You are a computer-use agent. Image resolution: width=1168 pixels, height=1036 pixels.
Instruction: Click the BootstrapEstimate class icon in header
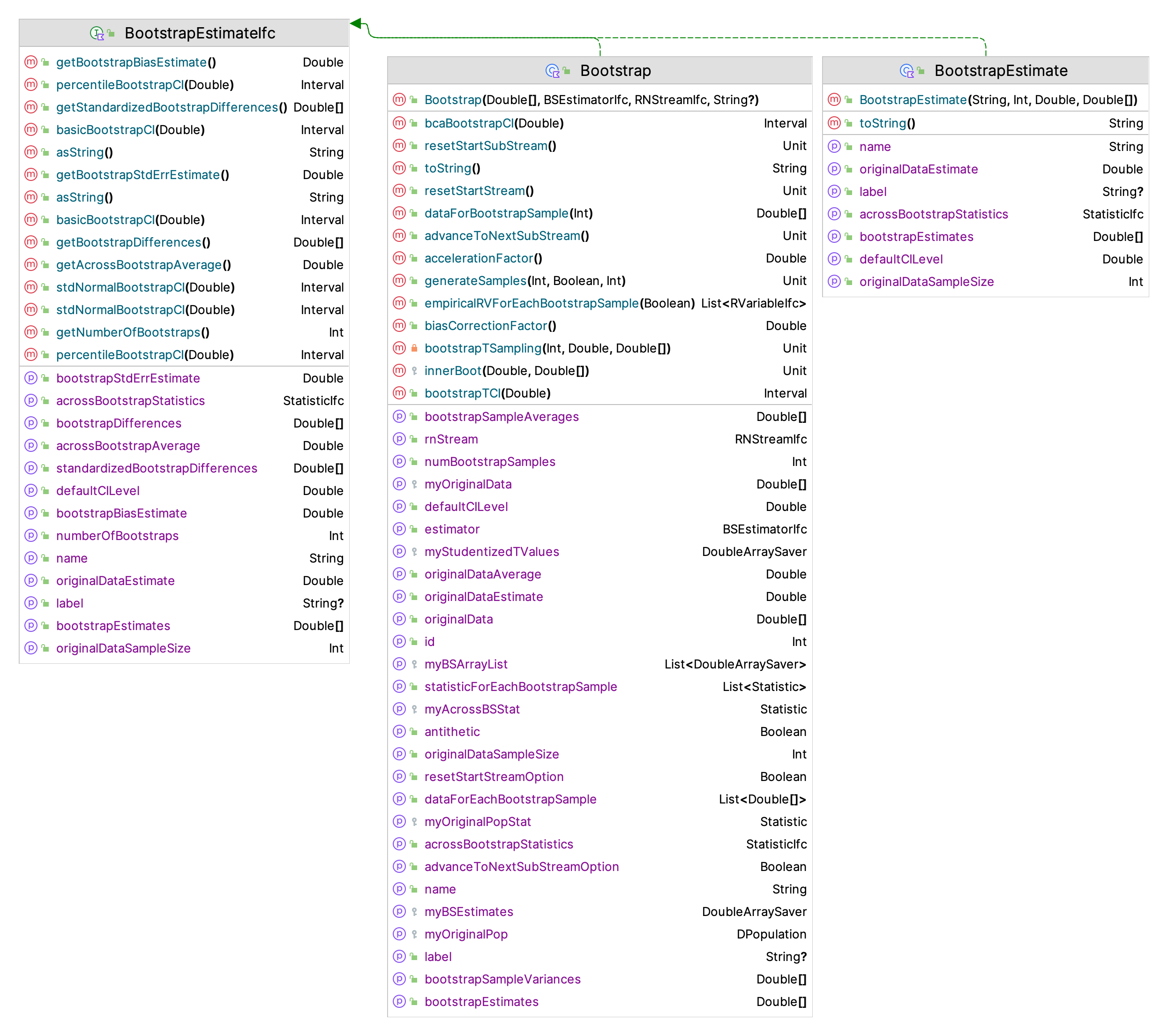point(907,71)
